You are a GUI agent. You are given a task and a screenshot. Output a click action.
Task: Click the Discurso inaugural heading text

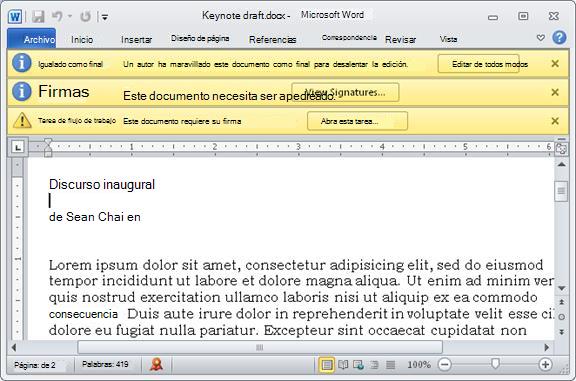click(102, 184)
